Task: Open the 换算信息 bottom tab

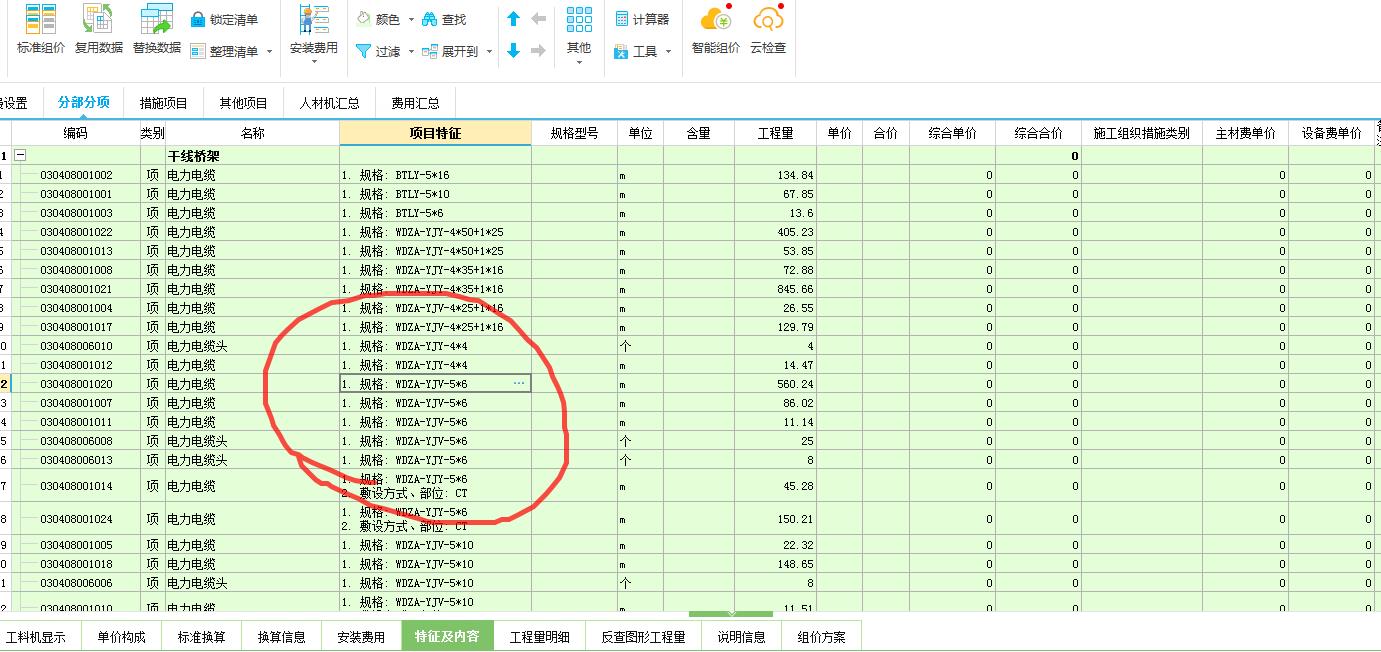Action: point(281,637)
